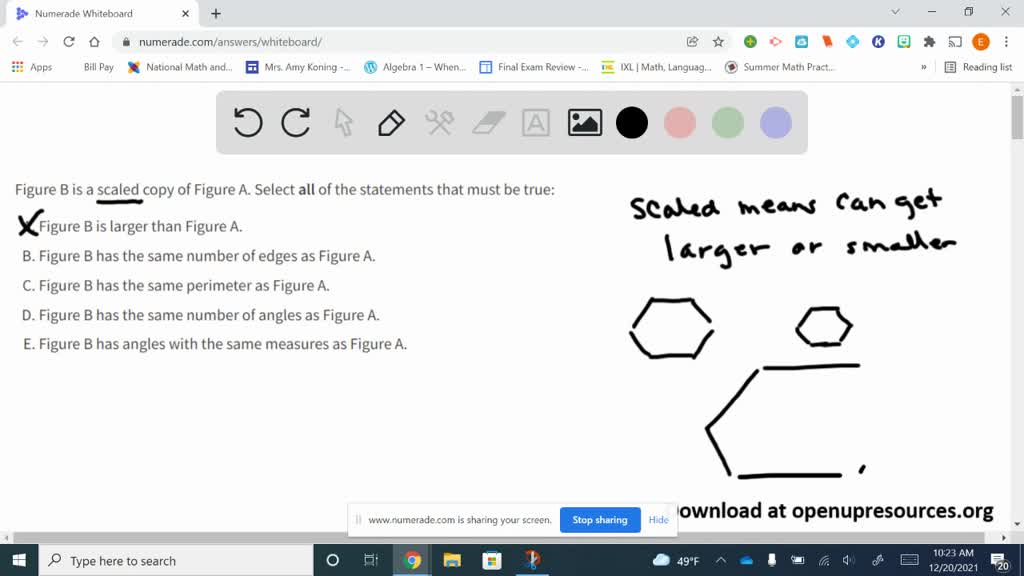This screenshot has width=1024, height=576.
Task: Click the vertical page scrollbar thumb
Action: [1017, 118]
